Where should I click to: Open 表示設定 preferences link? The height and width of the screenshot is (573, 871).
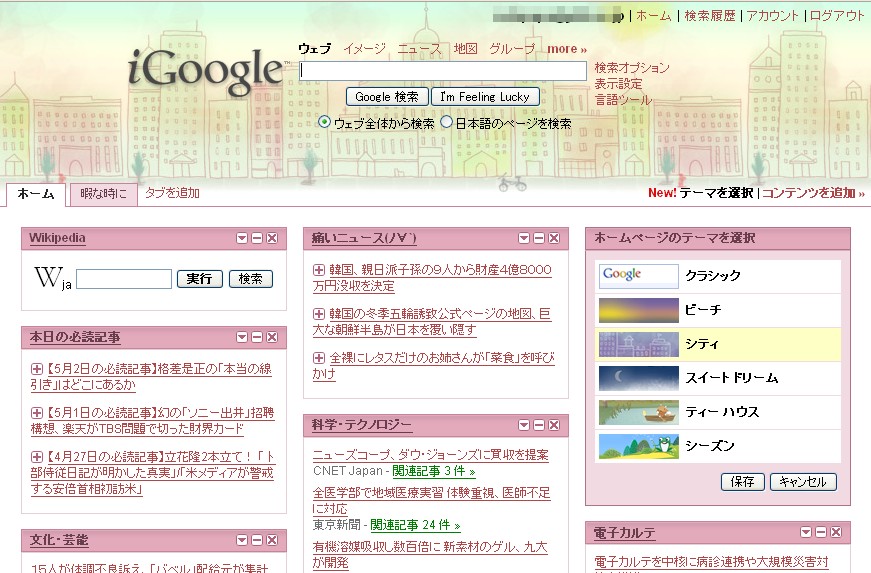click(x=618, y=84)
